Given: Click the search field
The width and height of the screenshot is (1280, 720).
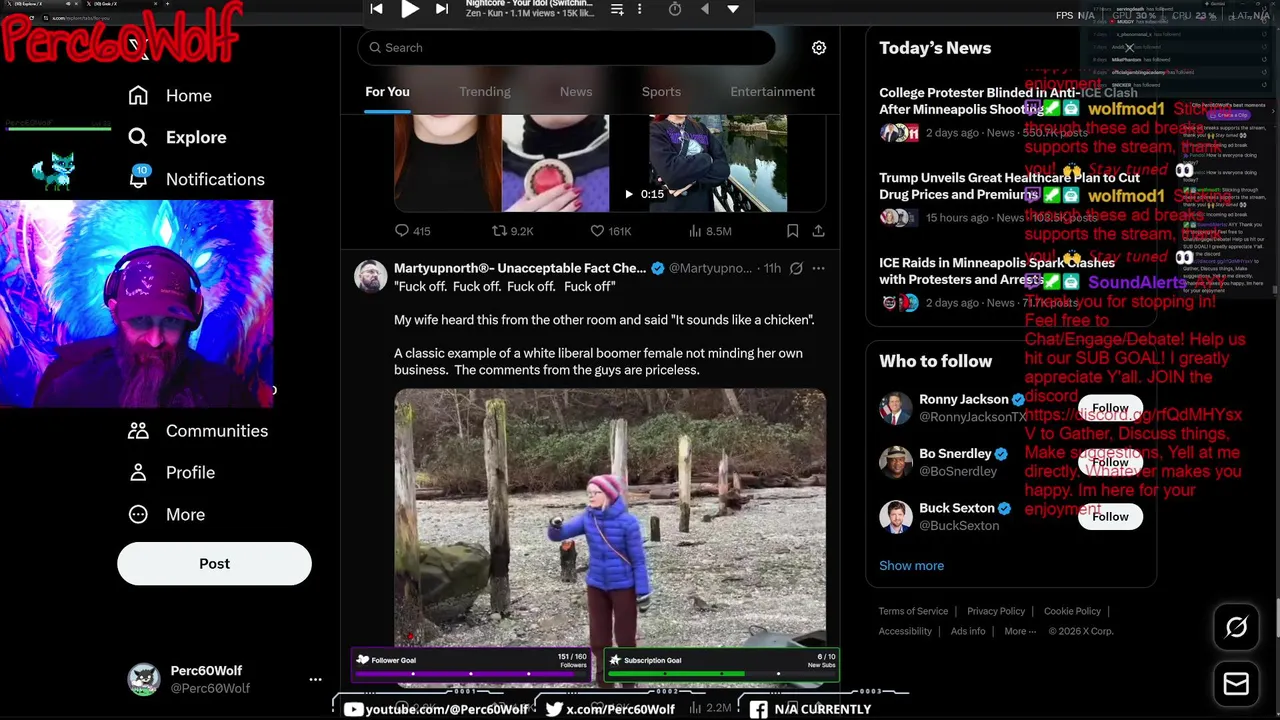Looking at the screenshot, I should coord(566,48).
